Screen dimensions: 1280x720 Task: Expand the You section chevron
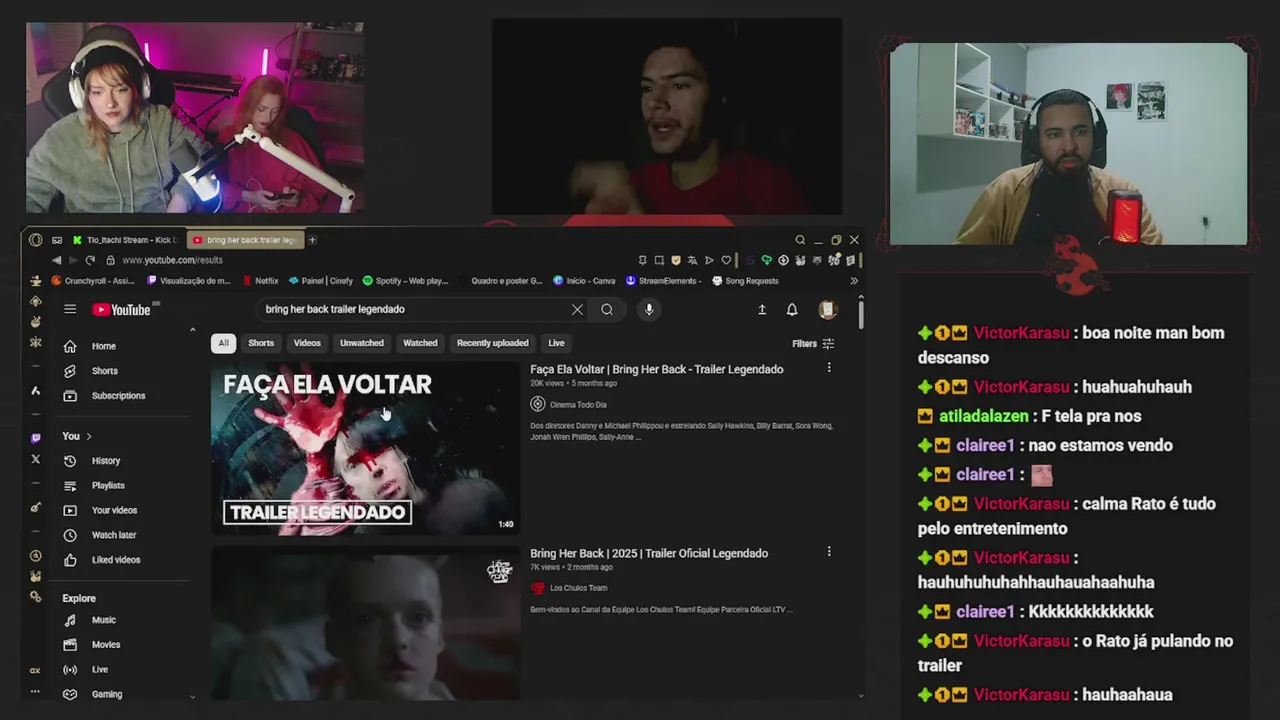[x=88, y=436]
